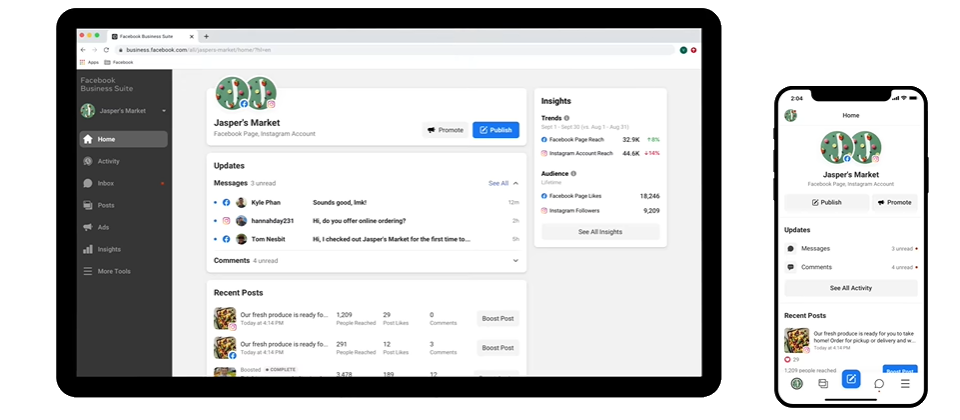
Task: Tap Messages row on the phone
Action: 851,249
